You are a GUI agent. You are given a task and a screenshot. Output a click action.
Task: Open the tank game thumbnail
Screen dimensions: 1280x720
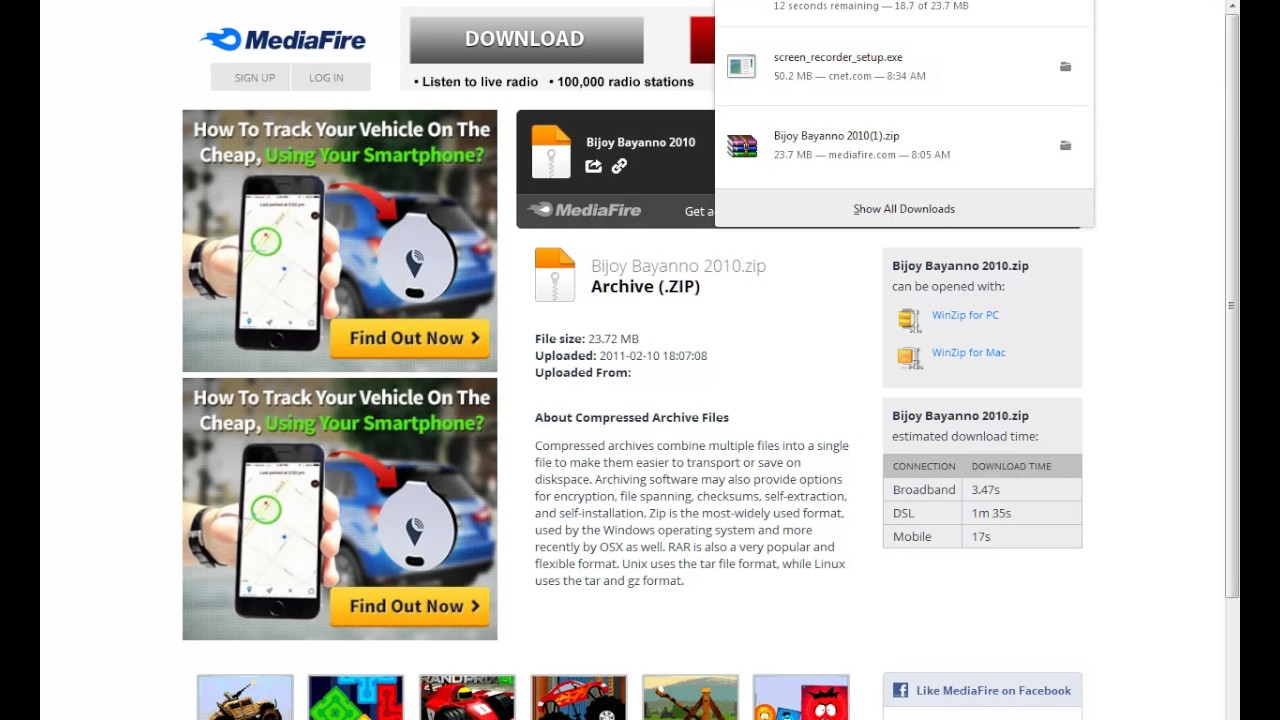click(x=245, y=697)
